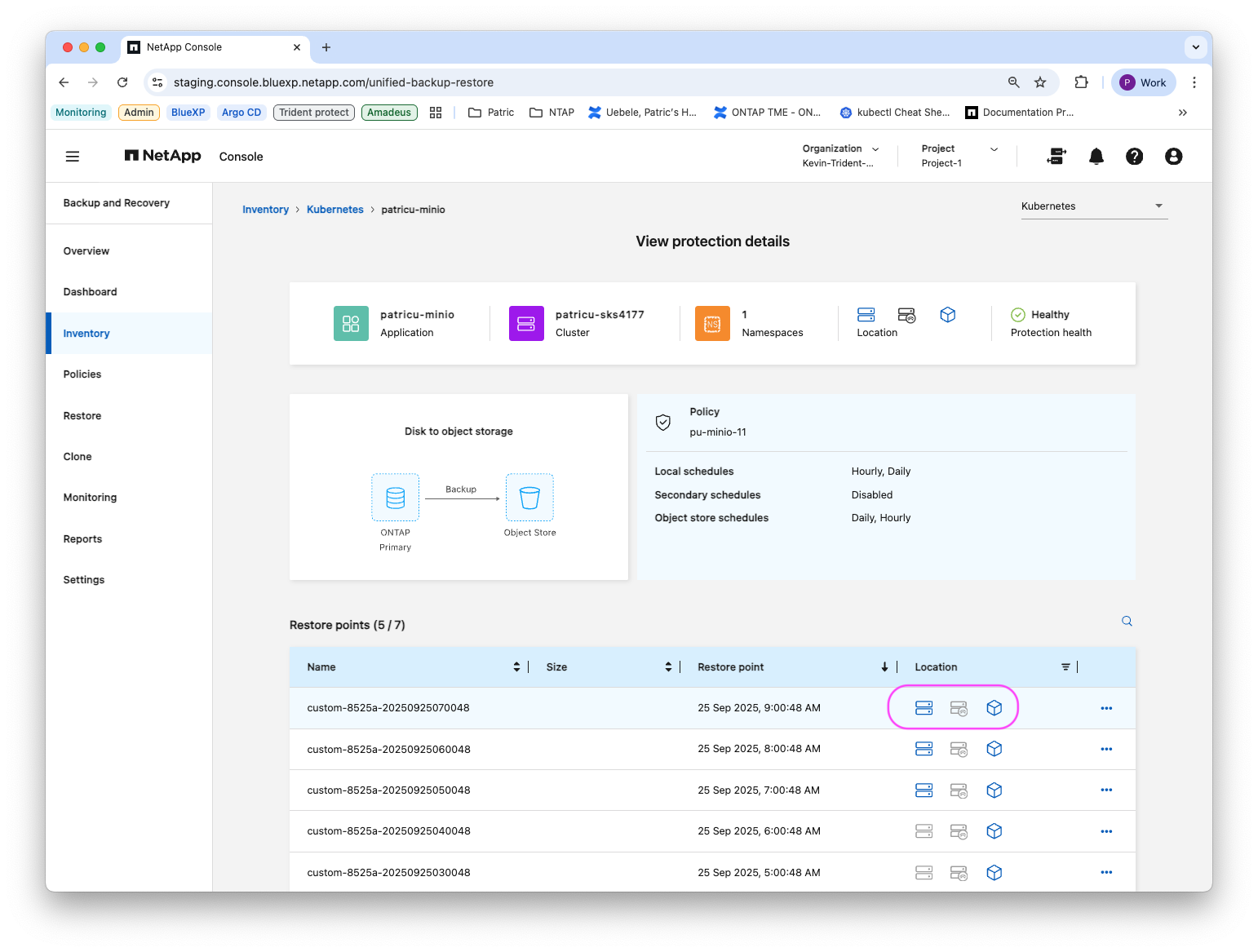Open the hamburger navigation menu
The image size is (1258, 952).
73,157
